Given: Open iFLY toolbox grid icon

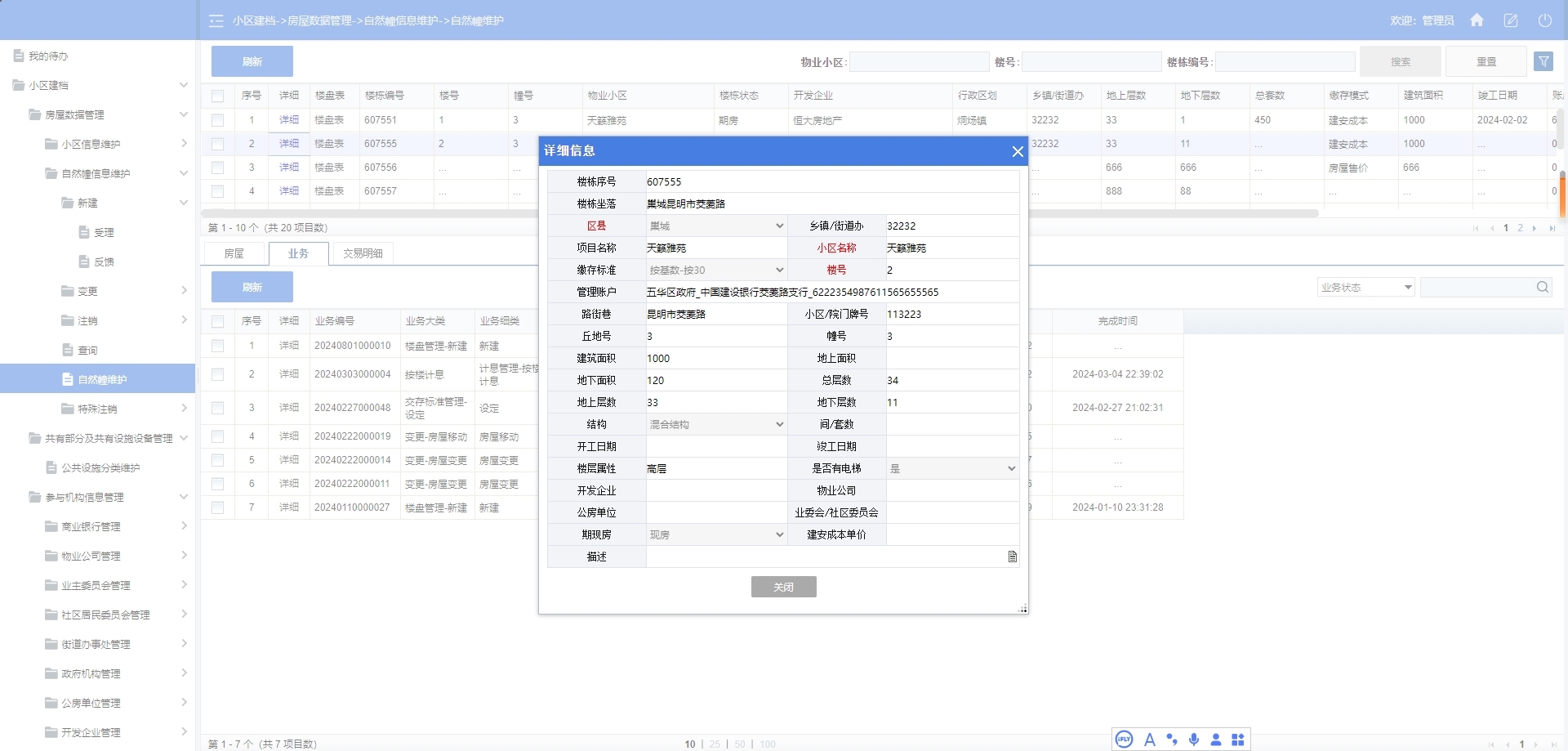Looking at the screenshot, I should pos(1238,740).
